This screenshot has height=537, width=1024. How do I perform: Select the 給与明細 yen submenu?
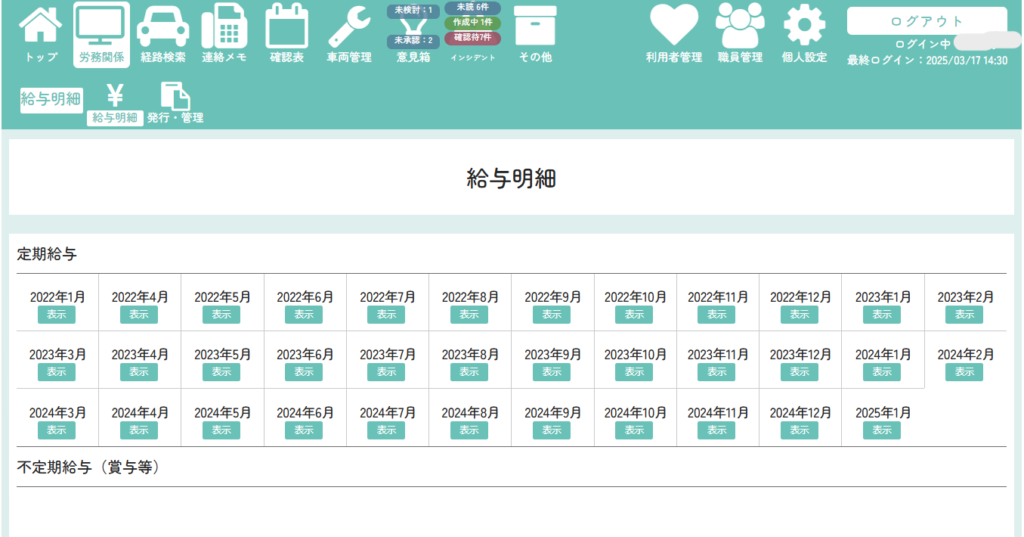click(115, 103)
